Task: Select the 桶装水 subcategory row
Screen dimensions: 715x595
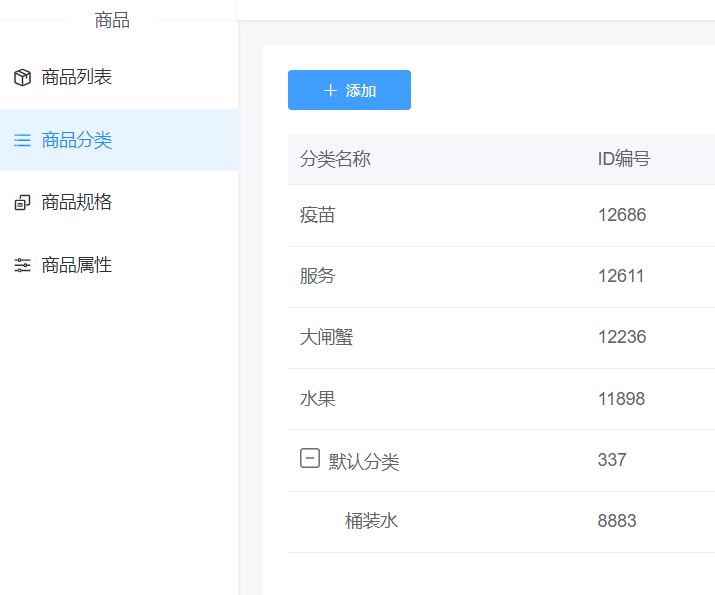Action: point(372,521)
